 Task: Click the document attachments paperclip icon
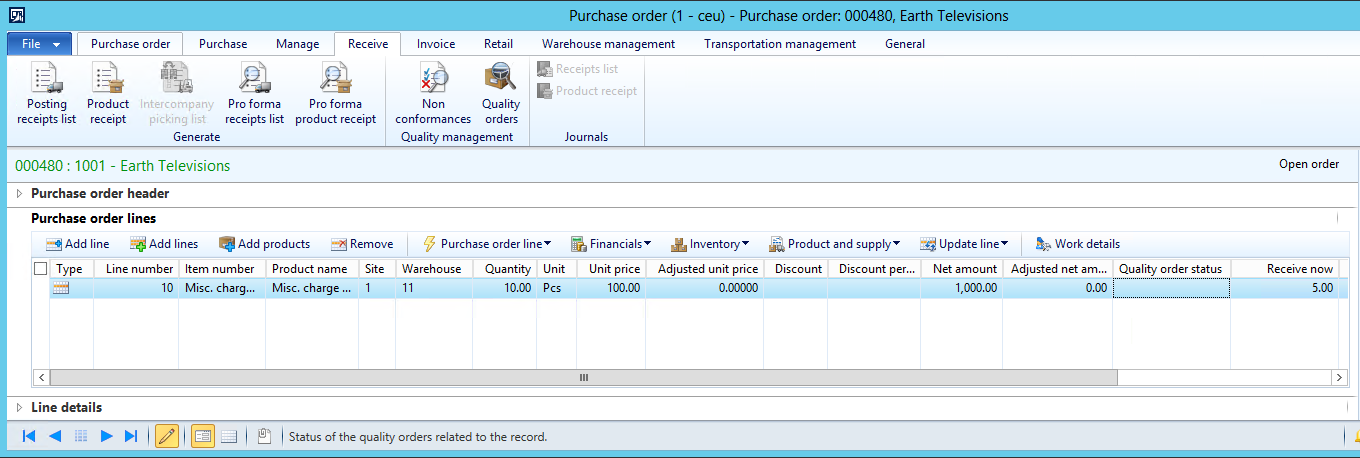click(264, 436)
